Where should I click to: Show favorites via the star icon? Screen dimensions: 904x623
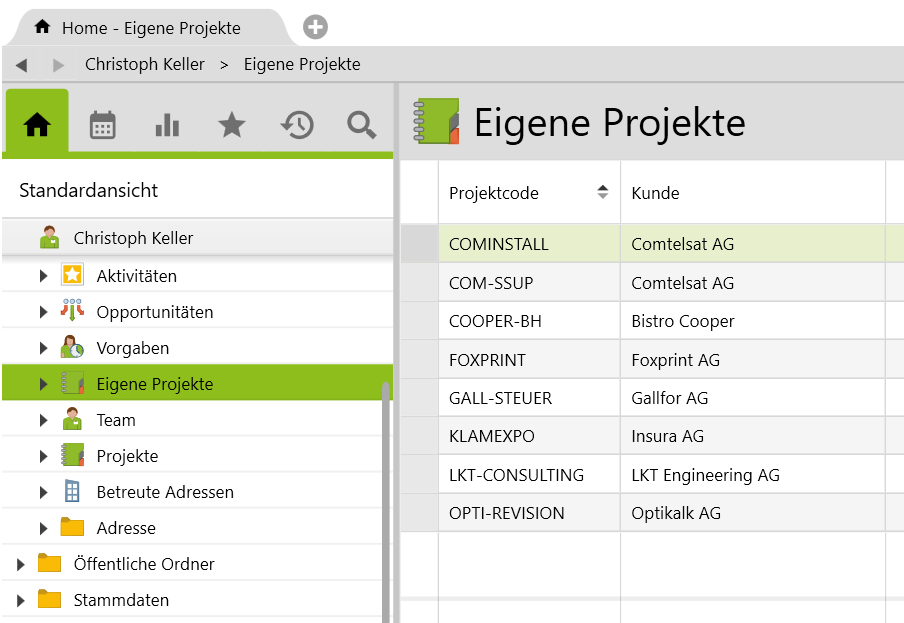pyautogui.click(x=232, y=125)
